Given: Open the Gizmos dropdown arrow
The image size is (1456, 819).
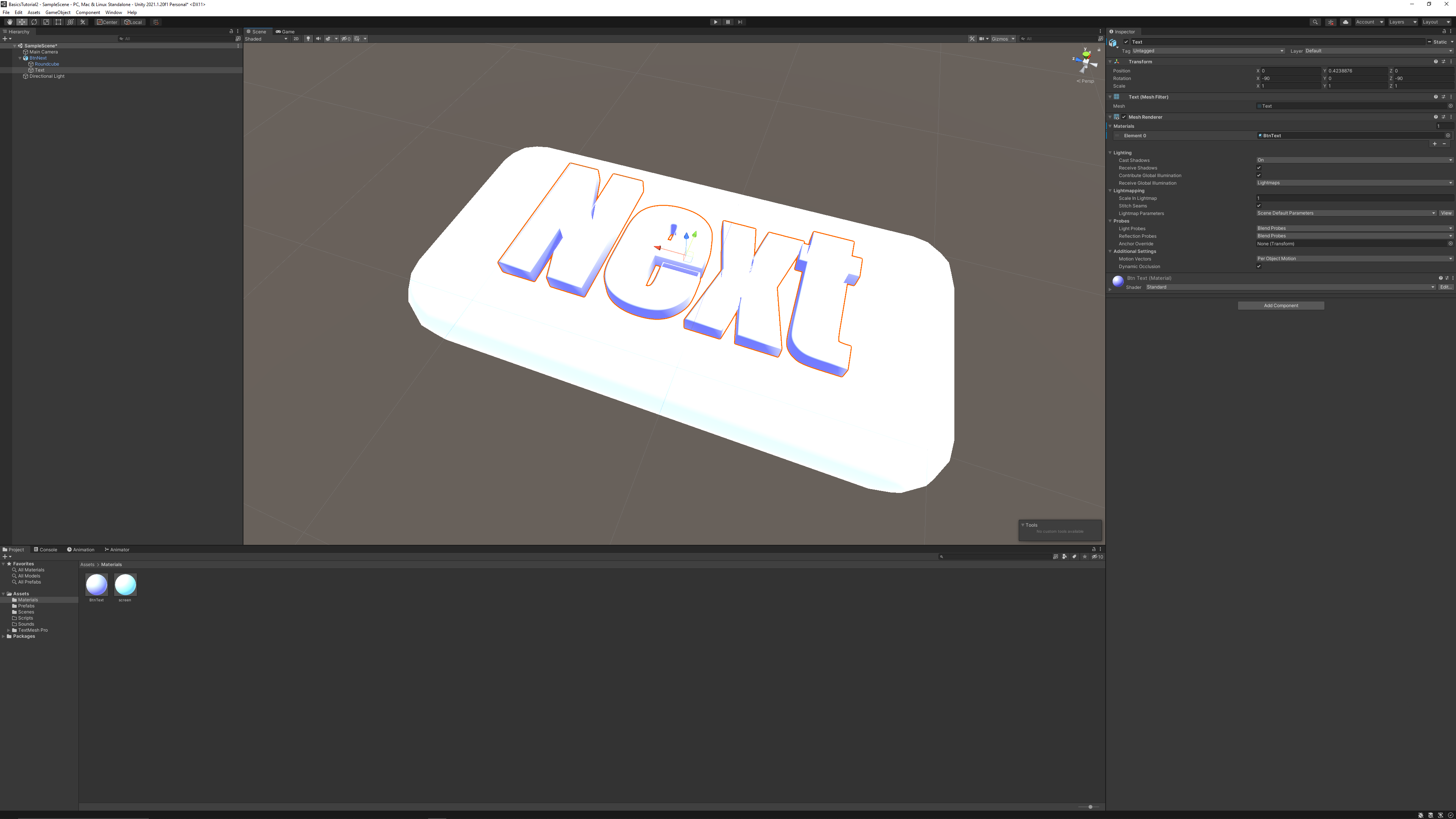Looking at the screenshot, I should point(1013,39).
